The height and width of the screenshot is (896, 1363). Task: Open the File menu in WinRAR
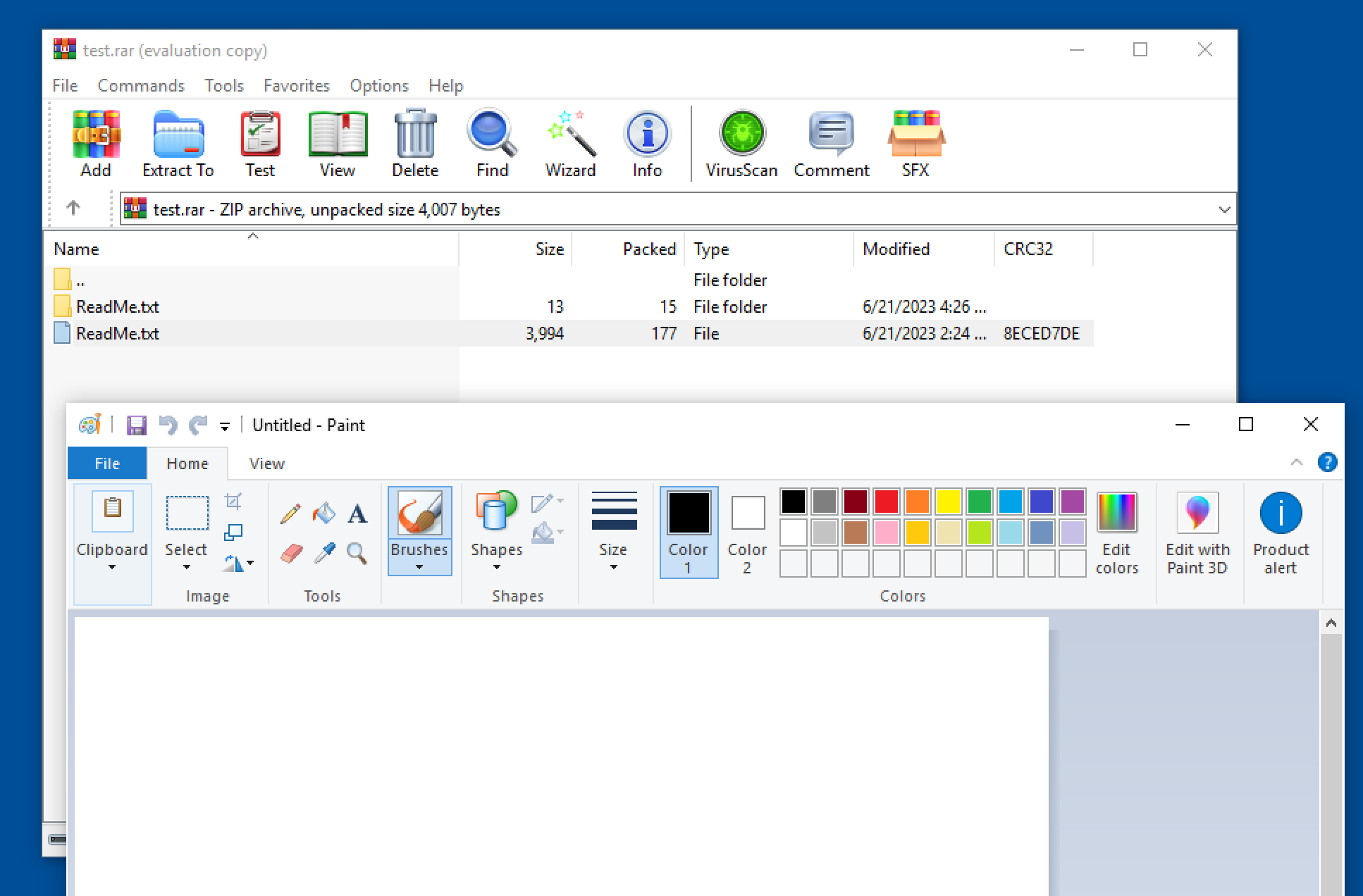point(65,86)
